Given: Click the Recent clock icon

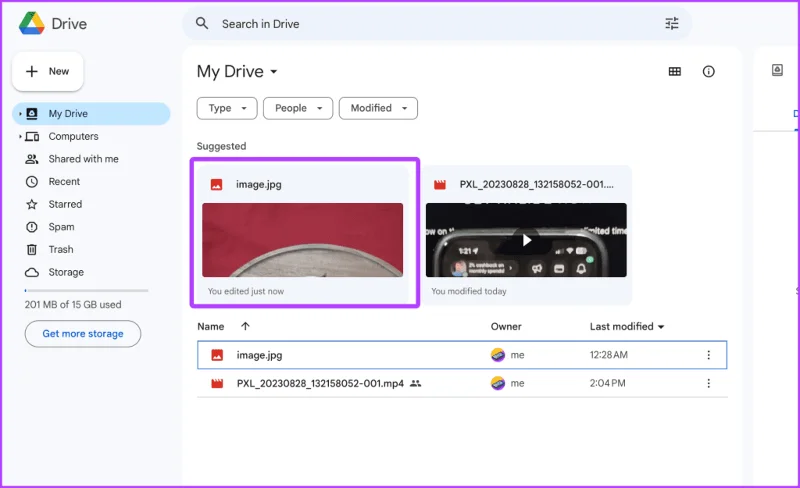Looking at the screenshot, I should [32, 182].
